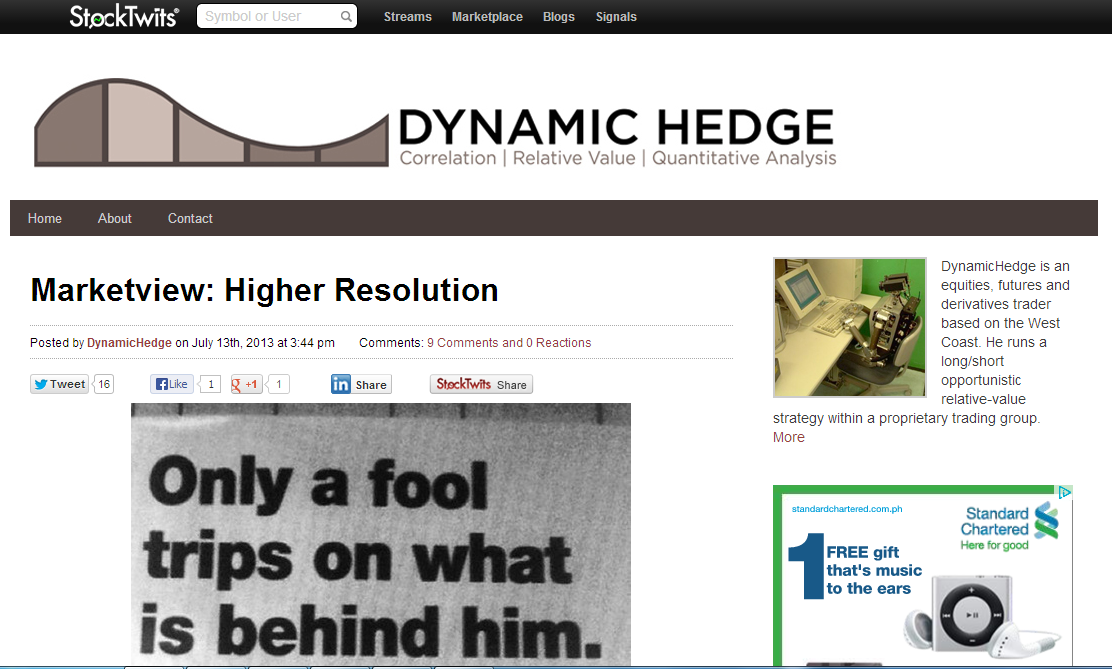
Task: Open the 9 Comments and 0 Reactions link
Action: pos(509,343)
